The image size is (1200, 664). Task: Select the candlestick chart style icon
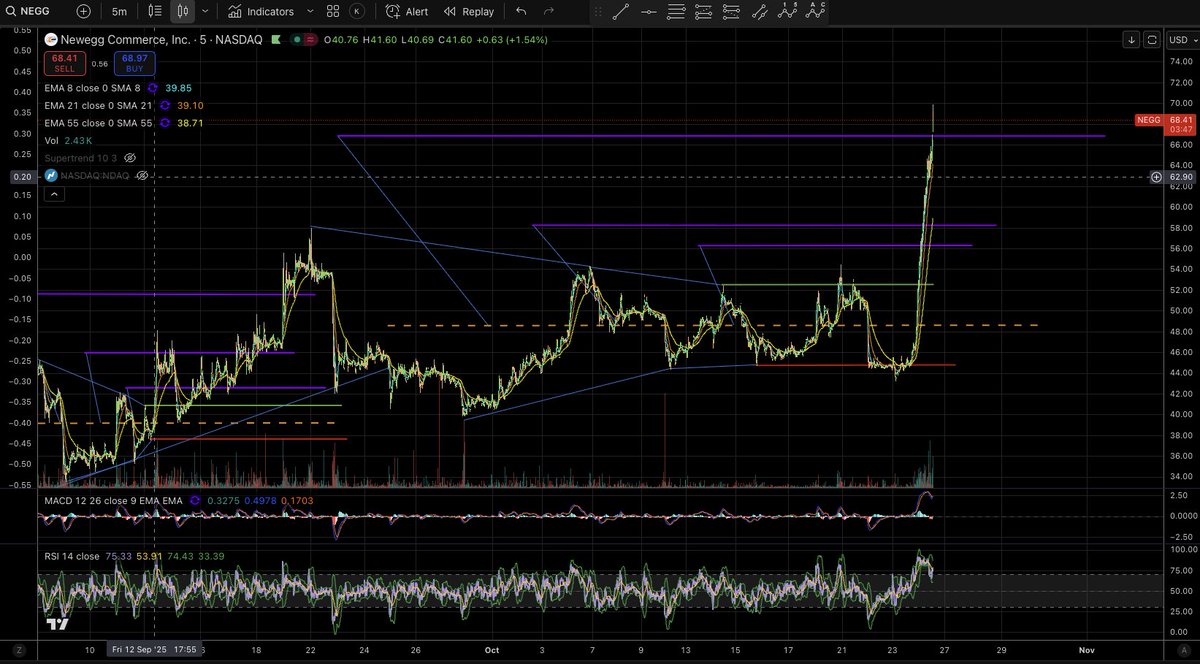click(181, 12)
